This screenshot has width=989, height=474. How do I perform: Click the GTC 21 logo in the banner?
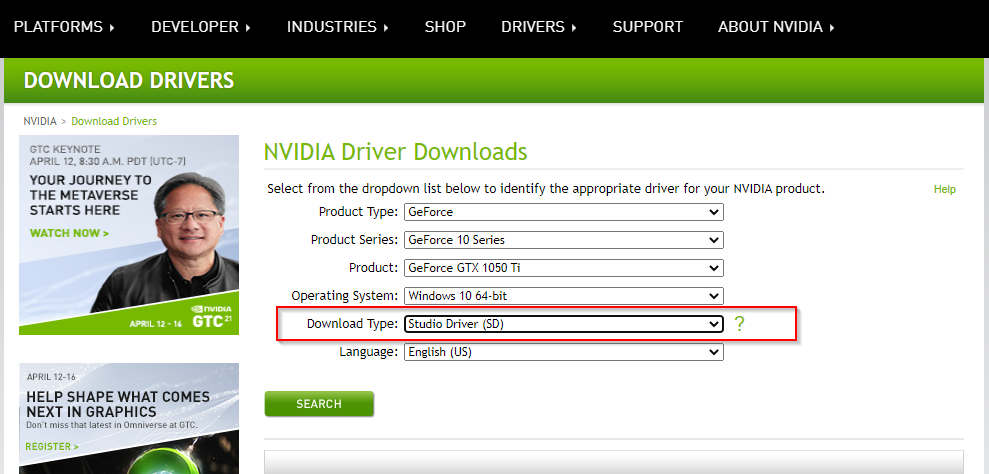(x=211, y=317)
